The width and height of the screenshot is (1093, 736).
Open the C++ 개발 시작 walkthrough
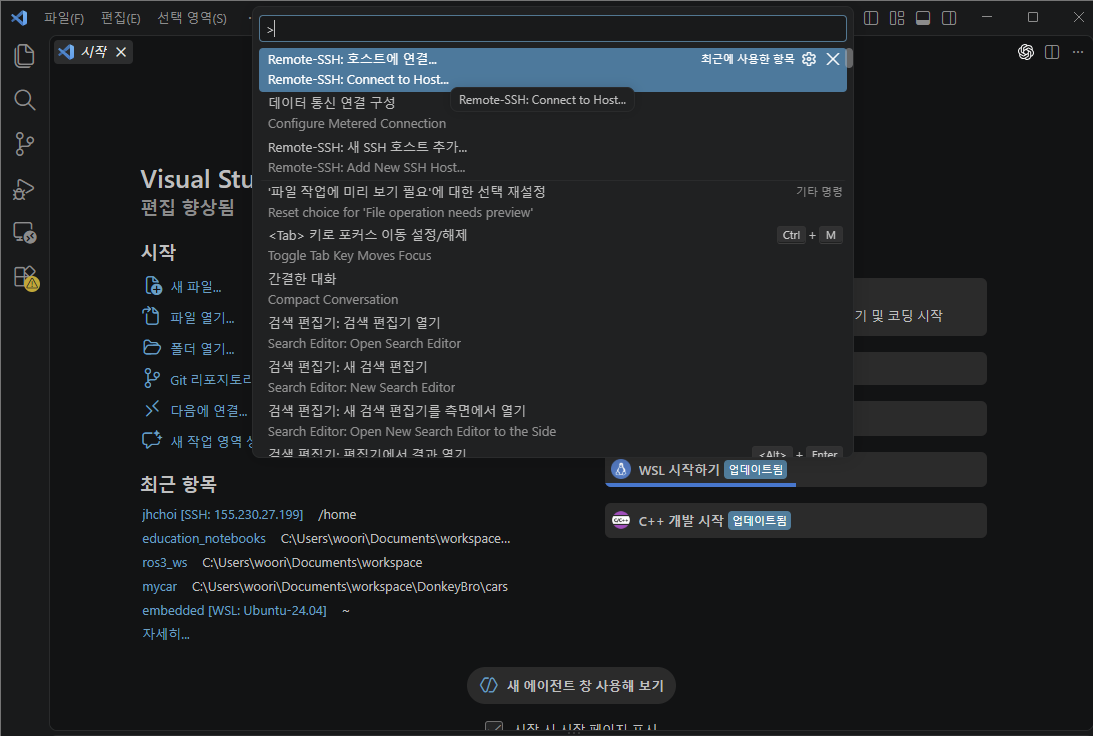pos(795,521)
